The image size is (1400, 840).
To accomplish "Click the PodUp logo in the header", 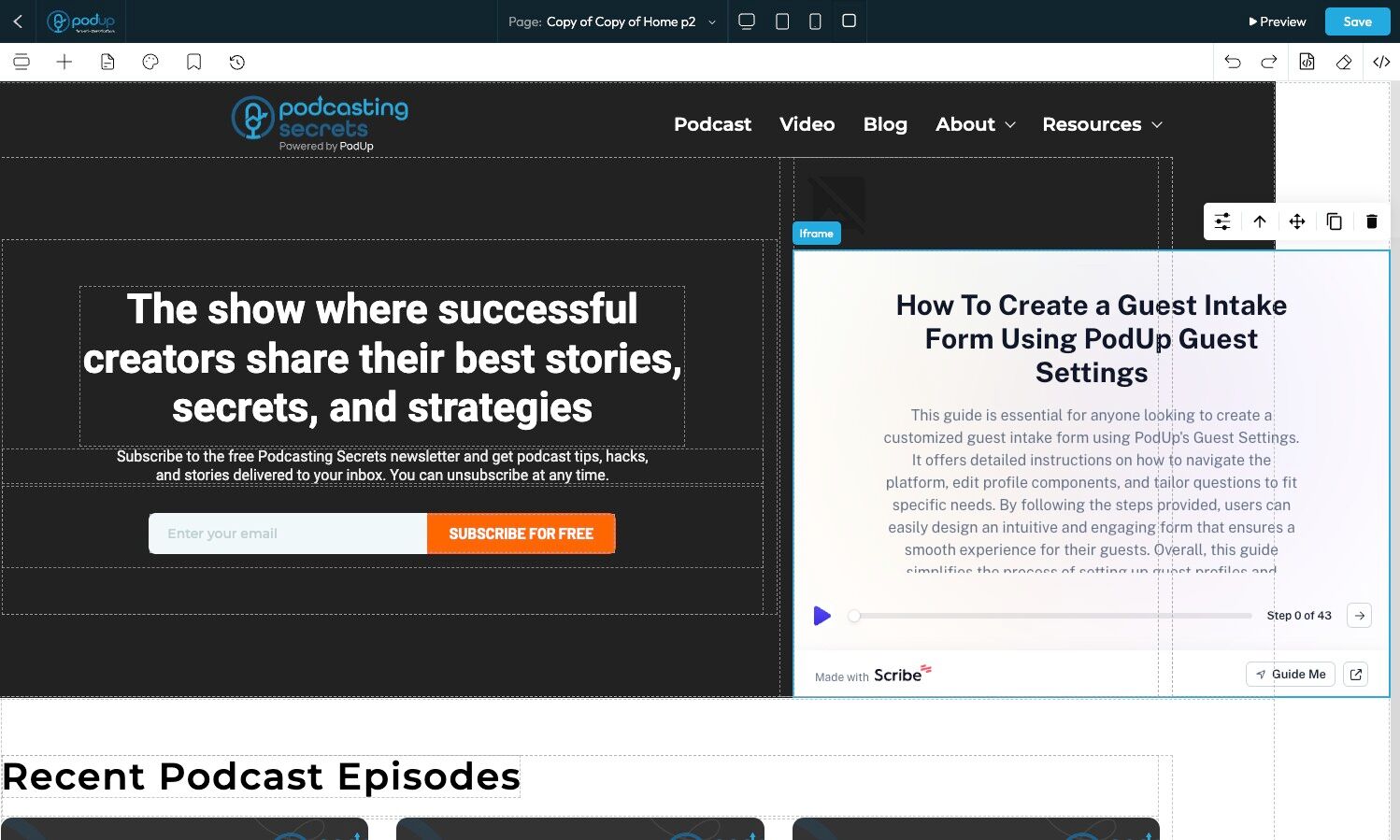I will (x=81, y=21).
